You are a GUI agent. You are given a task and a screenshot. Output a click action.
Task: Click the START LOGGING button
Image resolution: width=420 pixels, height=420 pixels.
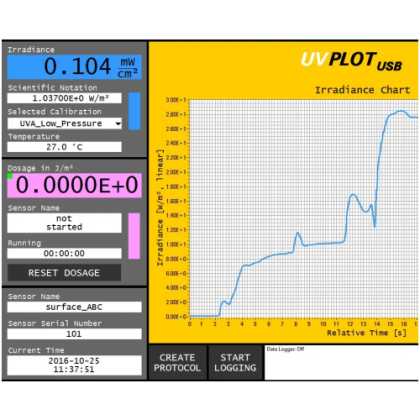click(x=235, y=363)
